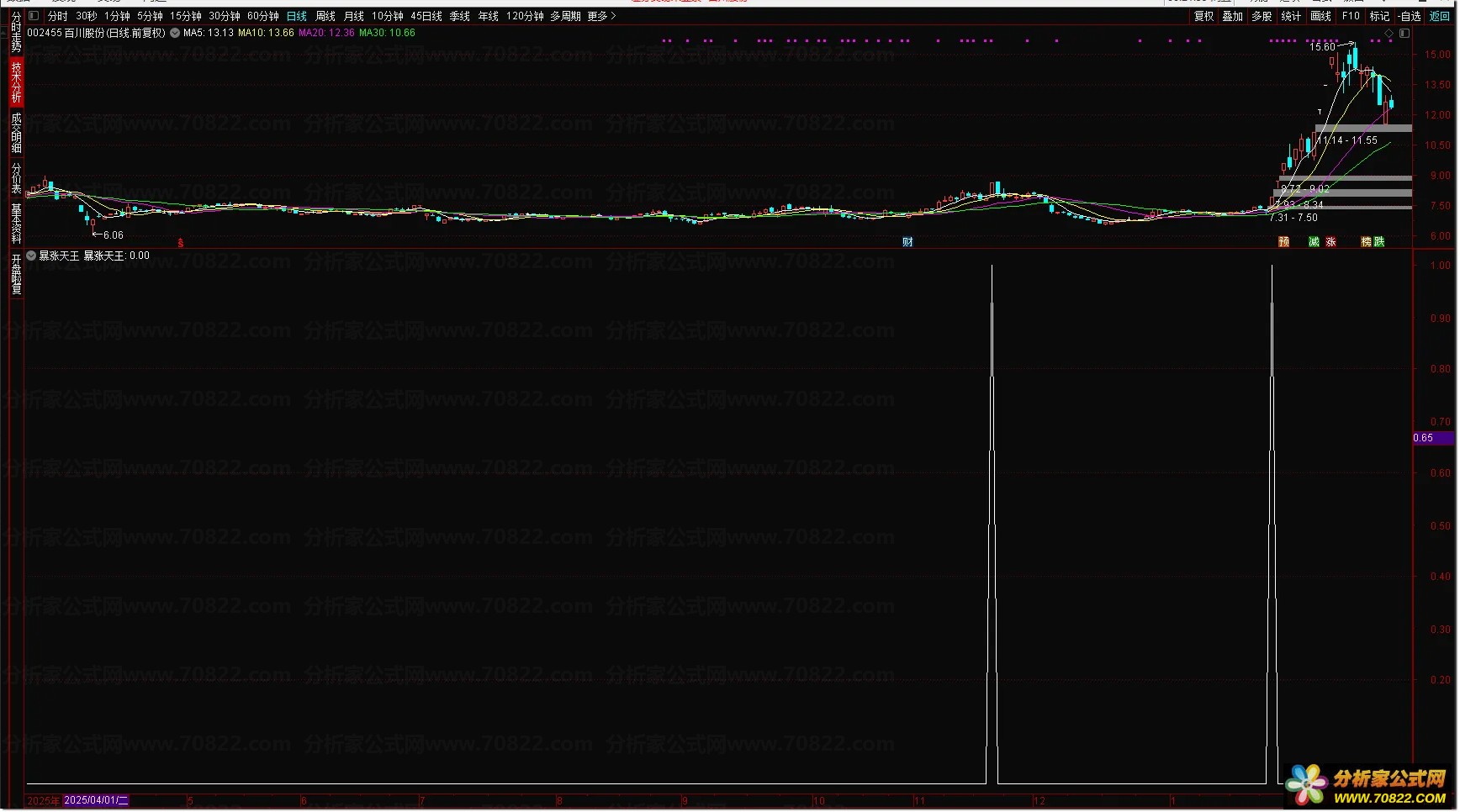Switch to the 分时 period tab

point(58,16)
